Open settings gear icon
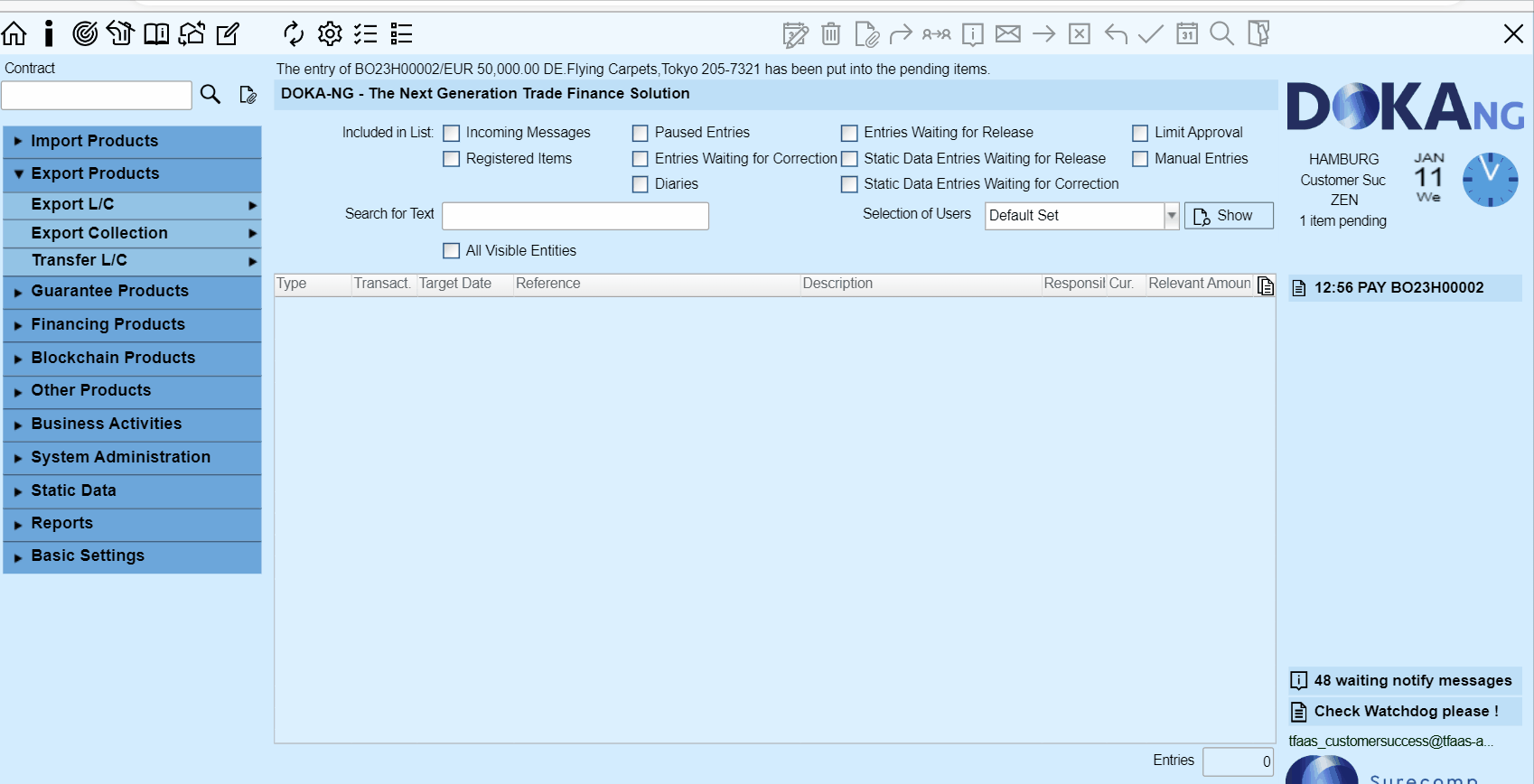 (330, 33)
